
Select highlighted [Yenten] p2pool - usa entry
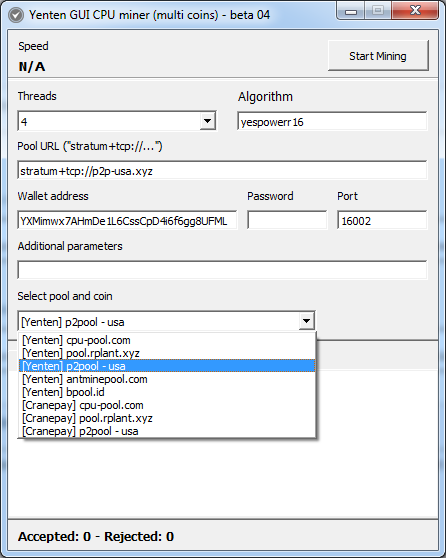point(167,366)
